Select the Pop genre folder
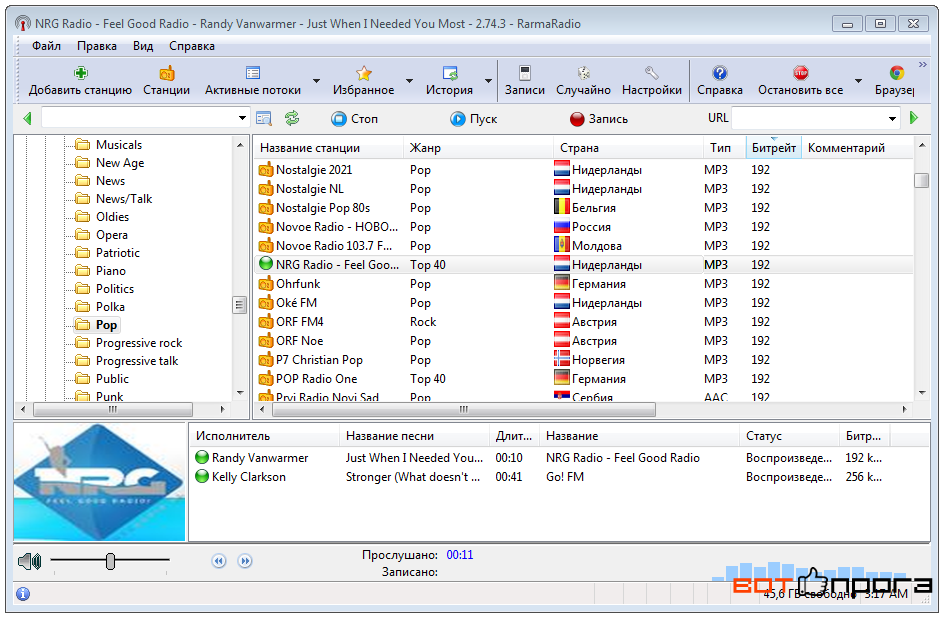Screen dimensions: 945x618 click(x=97, y=325)
